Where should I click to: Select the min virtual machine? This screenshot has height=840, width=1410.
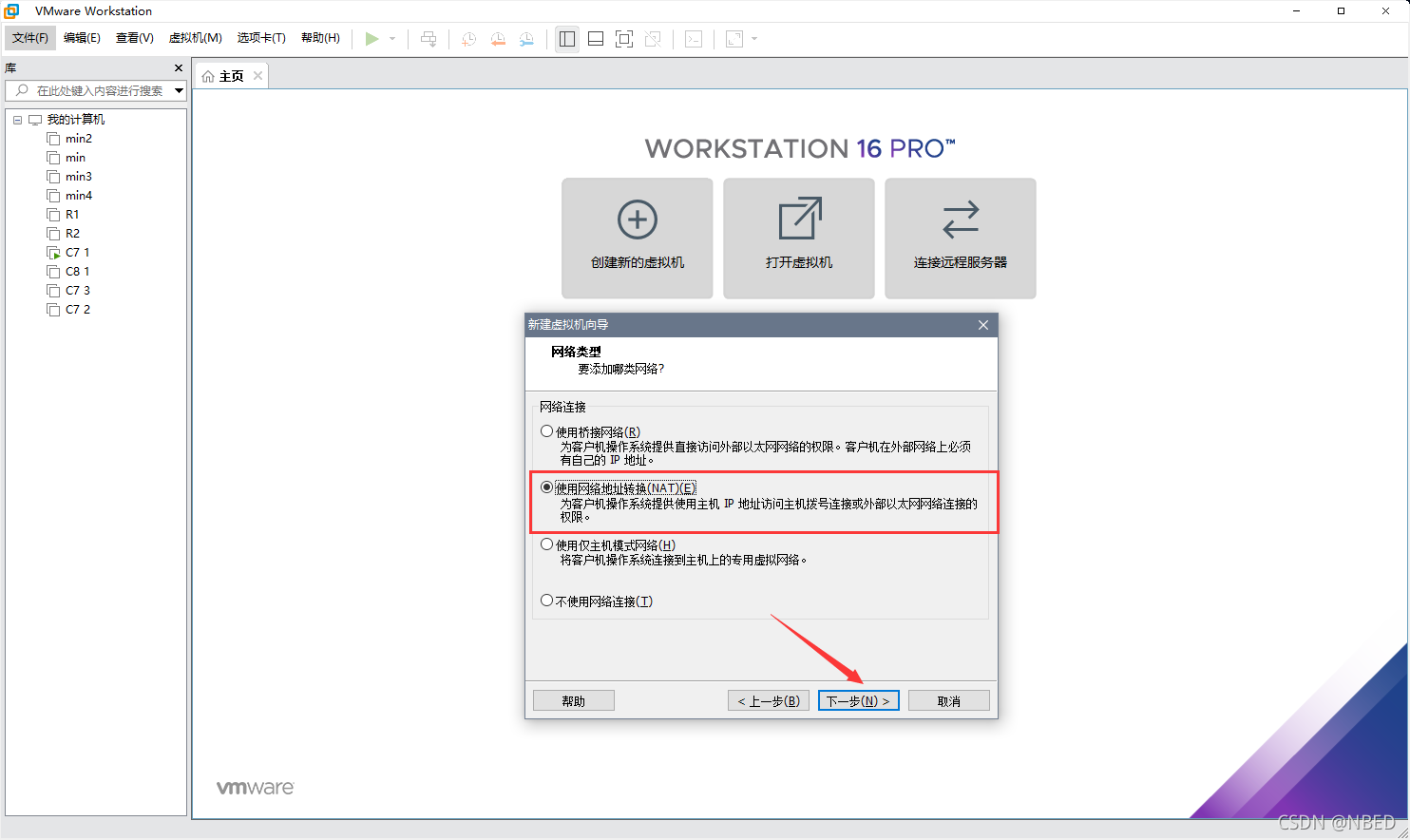click(x=75, y=158)
